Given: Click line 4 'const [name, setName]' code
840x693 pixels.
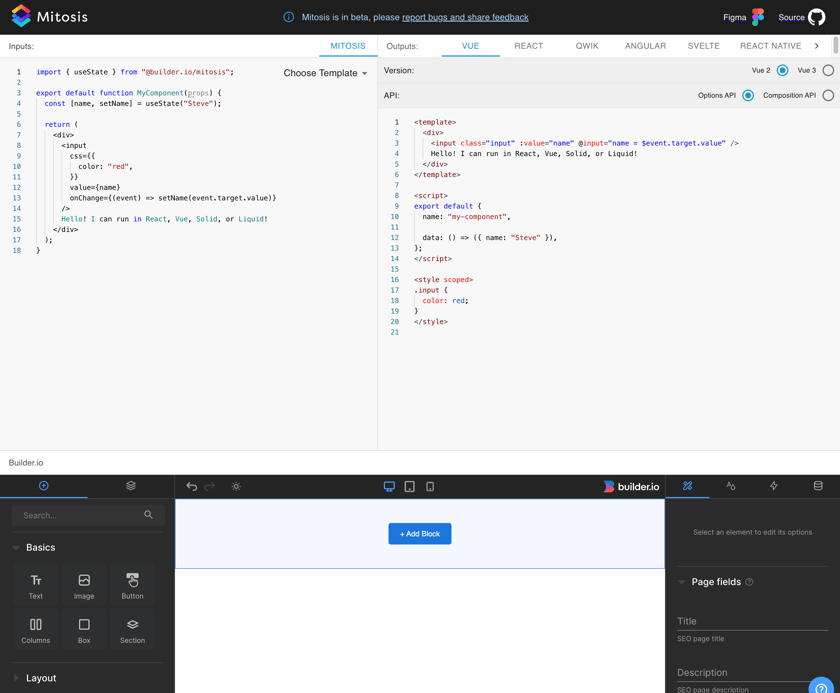Looking at the screenshot, I should [132, 103].
